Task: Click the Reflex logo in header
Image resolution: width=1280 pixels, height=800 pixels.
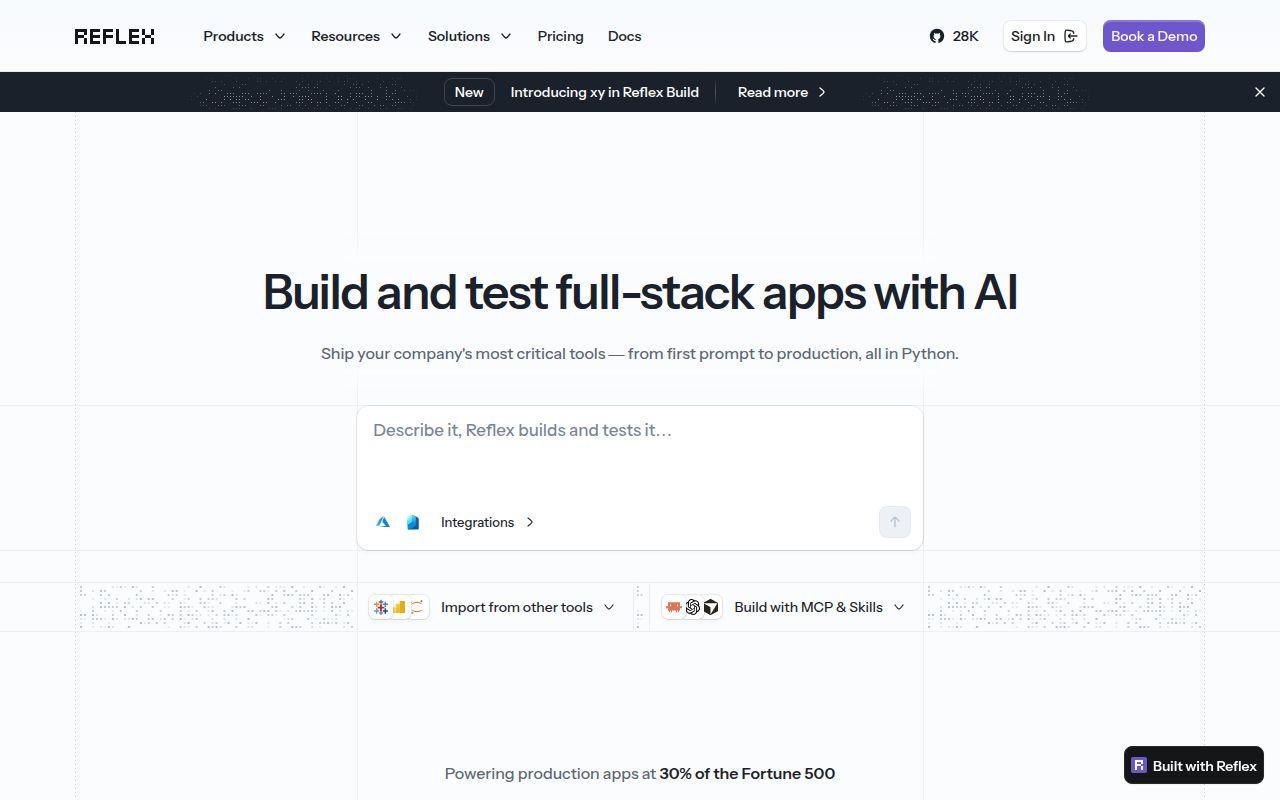Action: click(x=114, y=36)
